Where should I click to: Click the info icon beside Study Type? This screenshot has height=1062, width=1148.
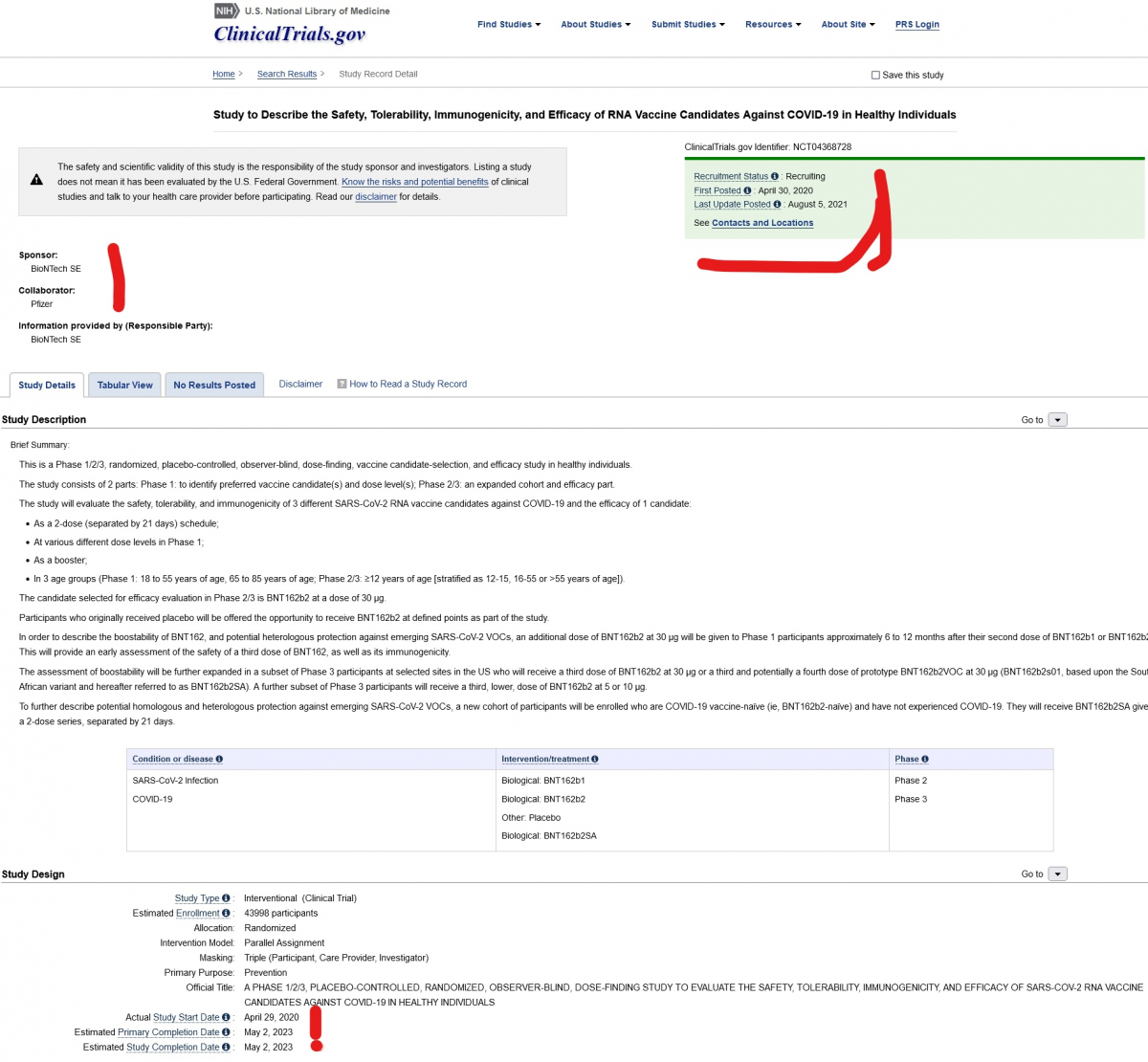click(x=226, y=898)
